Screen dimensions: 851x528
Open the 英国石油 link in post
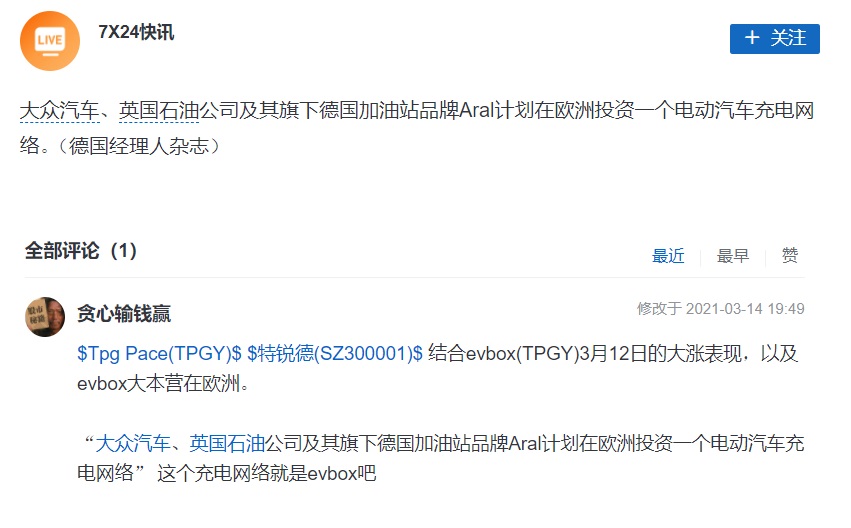pos(159,111)
